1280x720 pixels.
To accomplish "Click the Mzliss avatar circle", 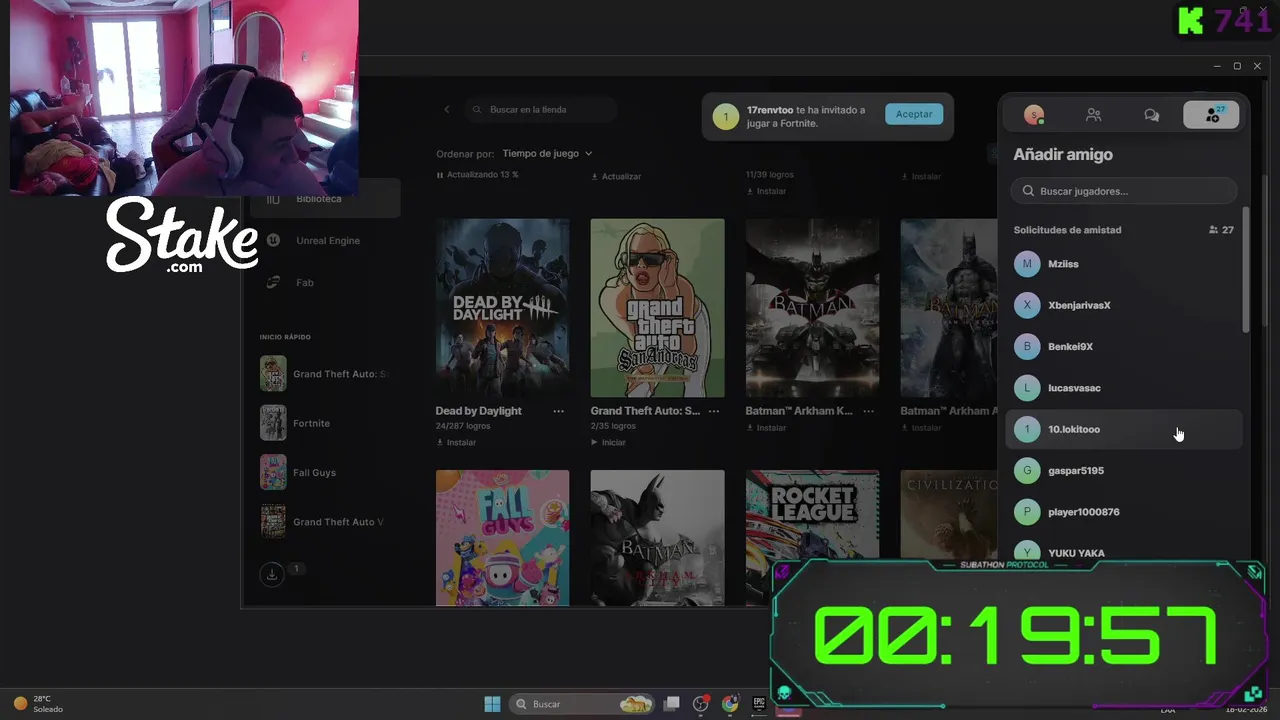I will click(1027, 264).
